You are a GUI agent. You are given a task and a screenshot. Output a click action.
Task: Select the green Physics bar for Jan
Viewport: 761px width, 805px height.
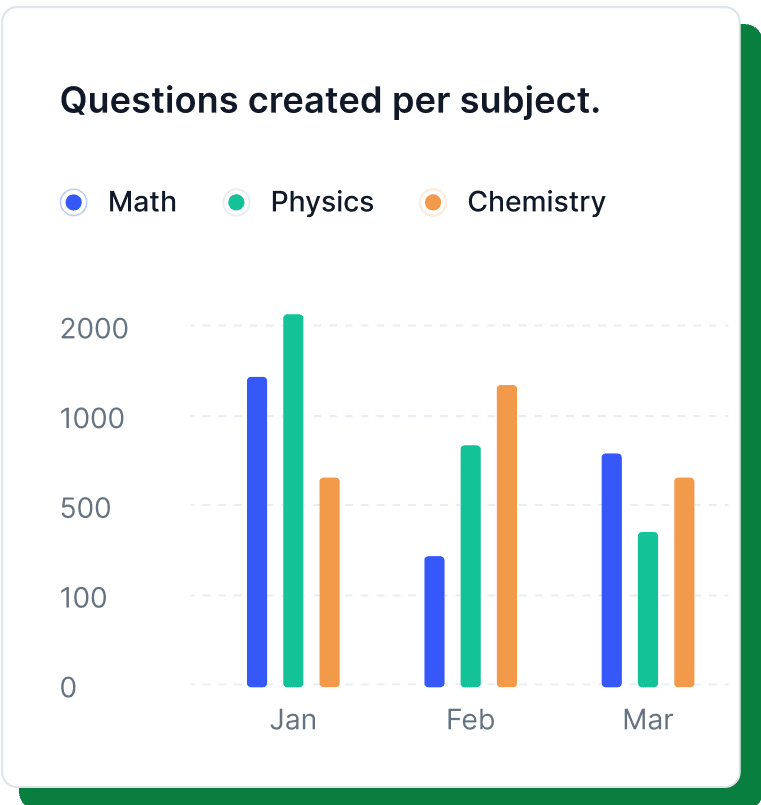(x=293, y=500)
